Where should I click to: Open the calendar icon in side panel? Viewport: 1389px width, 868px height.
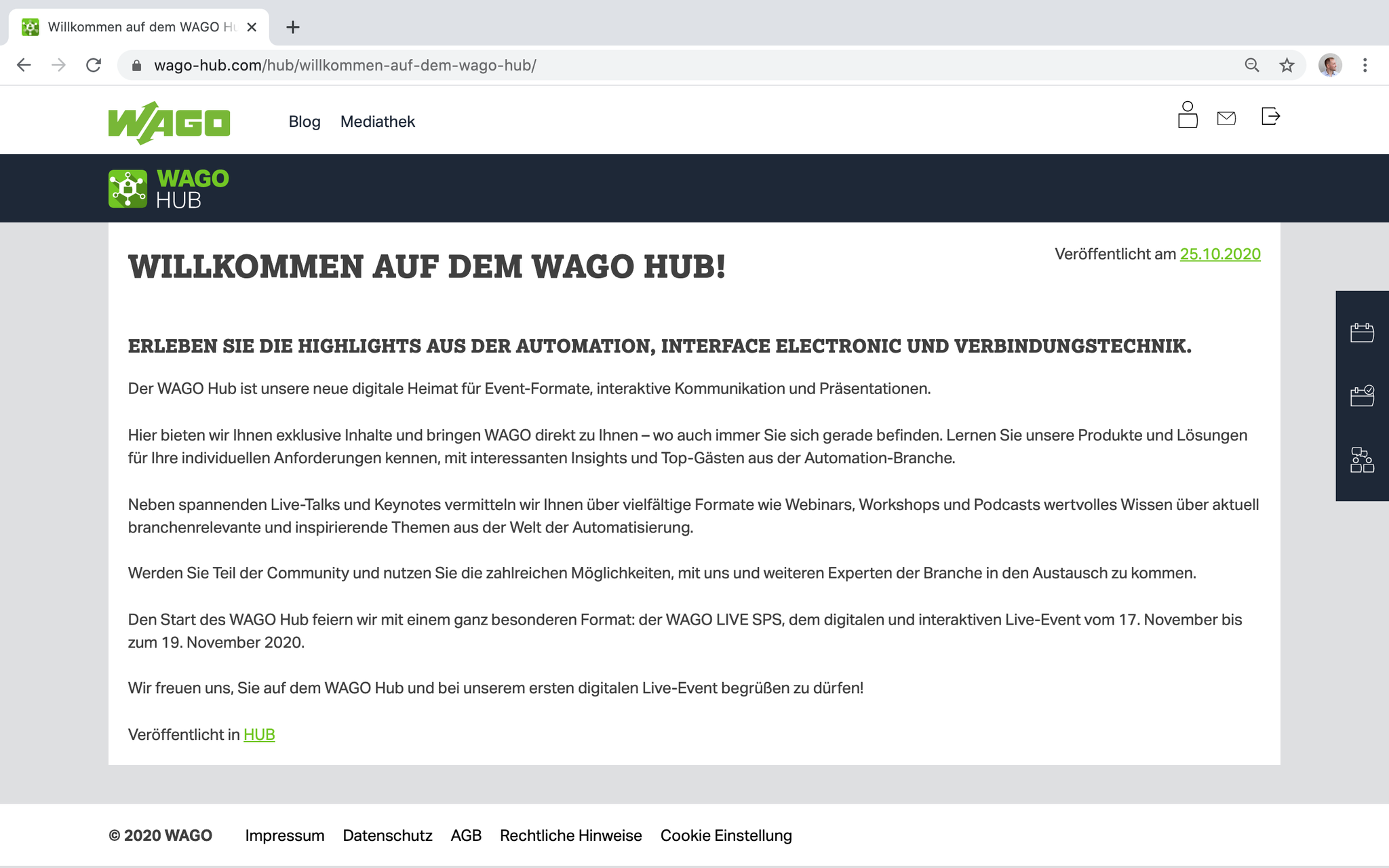[x=1362, y=333]
